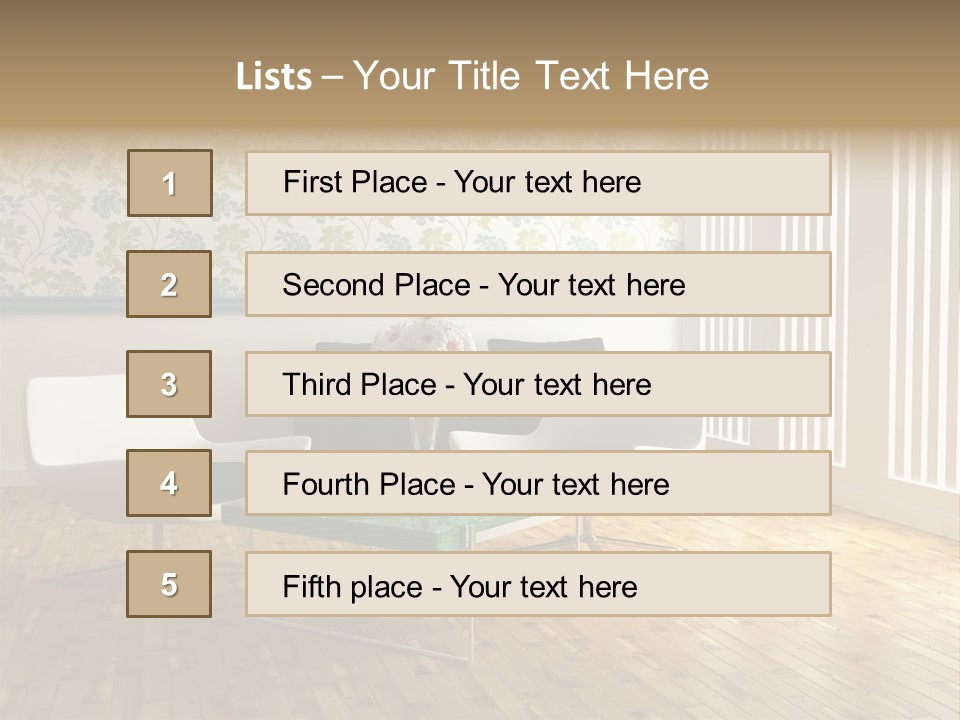The width and height of the screenshot is (960, 720).
Task: Click the brown header band above title
Action: tap(480, 25)
